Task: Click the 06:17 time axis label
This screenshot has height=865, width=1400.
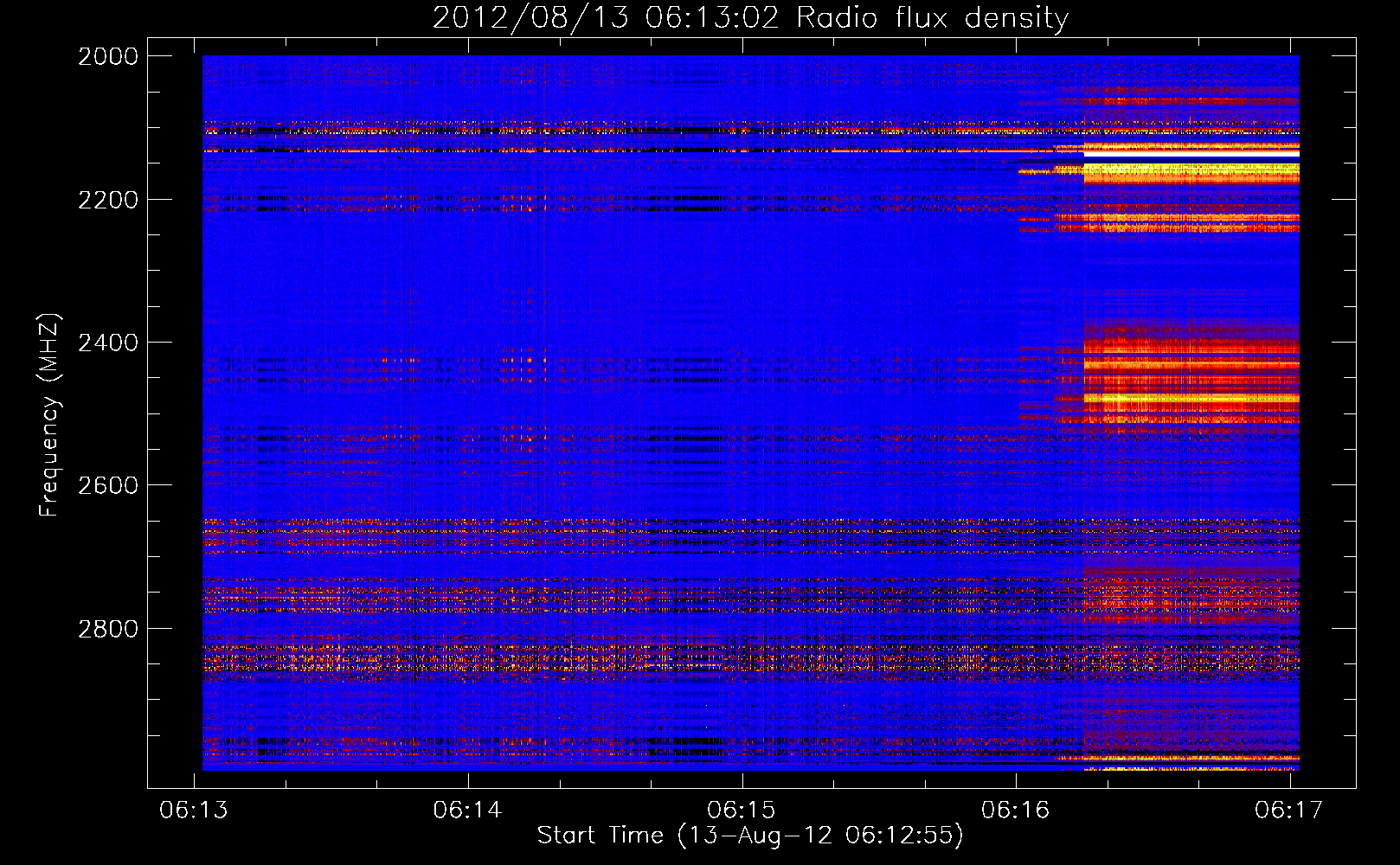Action: [x=1289, y=810]
